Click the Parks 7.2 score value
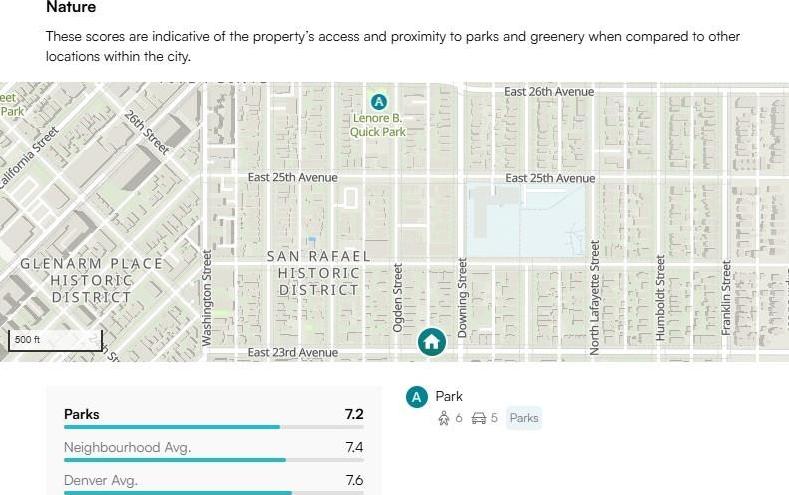 (354, 414)
